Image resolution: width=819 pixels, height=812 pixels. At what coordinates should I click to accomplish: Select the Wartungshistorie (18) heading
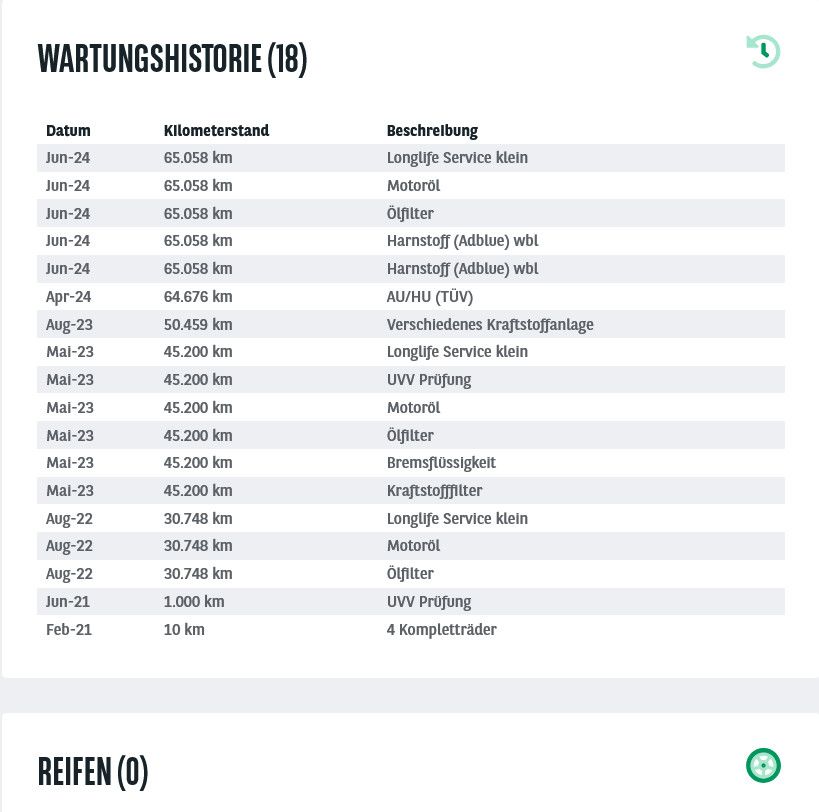pyautogui.click(x=172, y=59)
